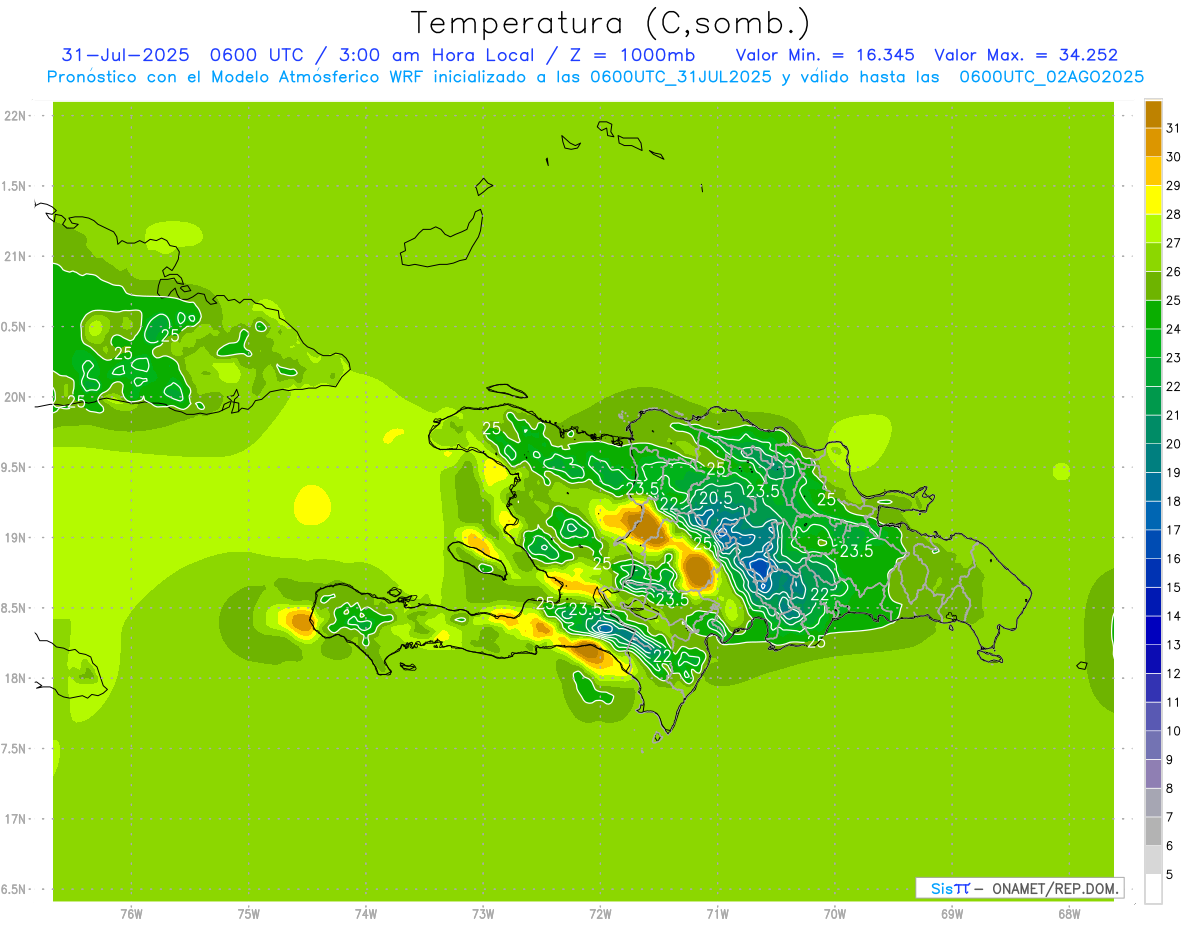Click the "23" color scale label
Screen dimensions: 1200x927
click(x=1173, y=358)
